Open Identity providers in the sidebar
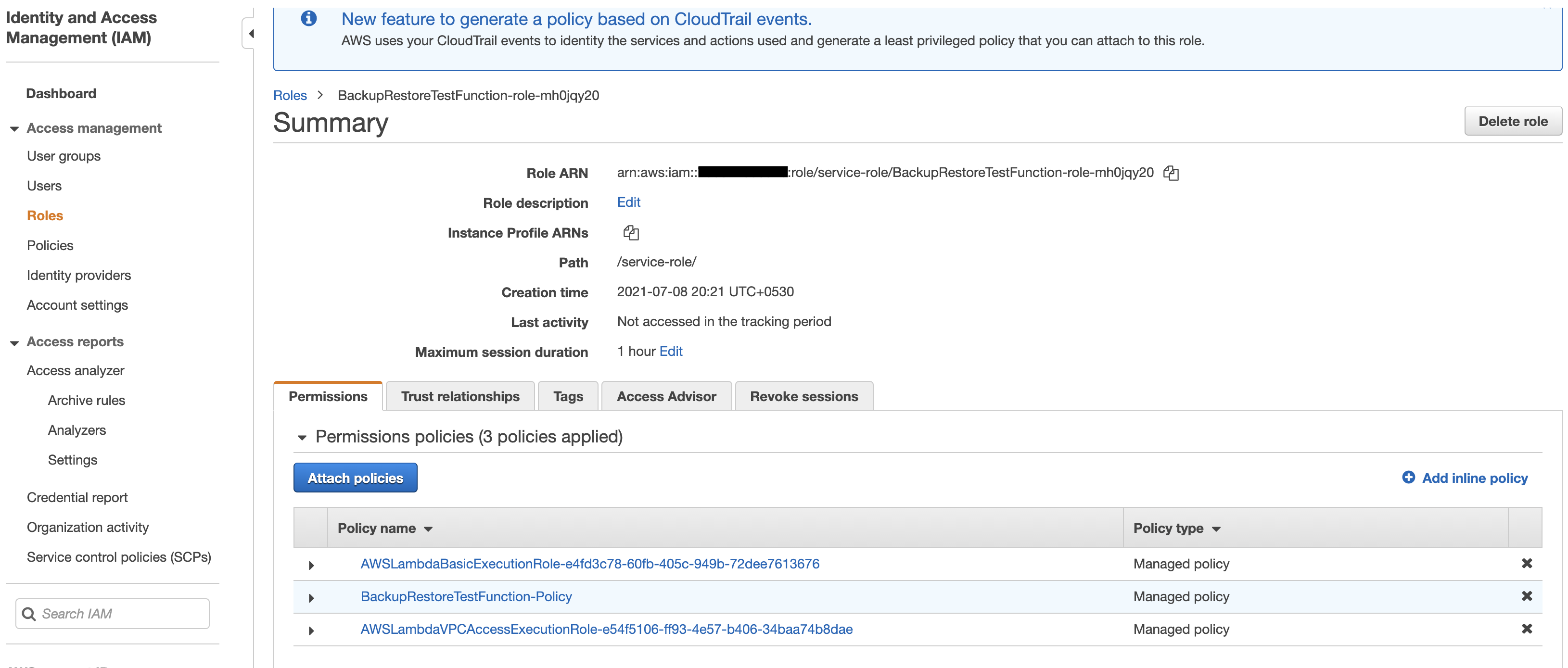 tap(78, 275)
